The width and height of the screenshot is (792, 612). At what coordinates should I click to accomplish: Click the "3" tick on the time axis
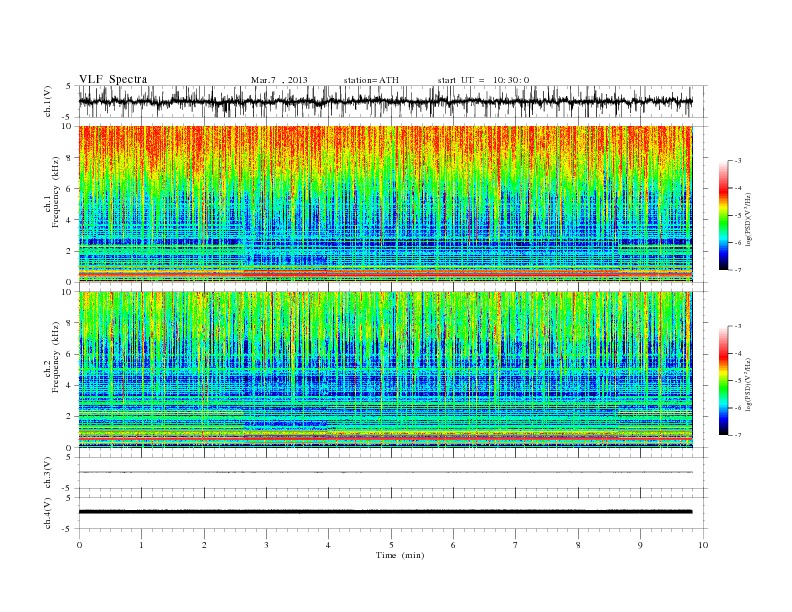pyautogui.click(x=266, y=545)
